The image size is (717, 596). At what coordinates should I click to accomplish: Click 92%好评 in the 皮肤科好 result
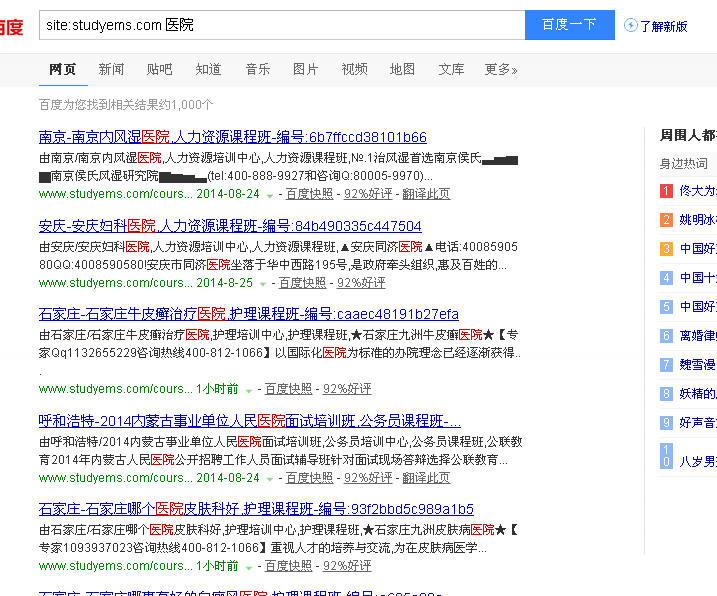(347, 566)
